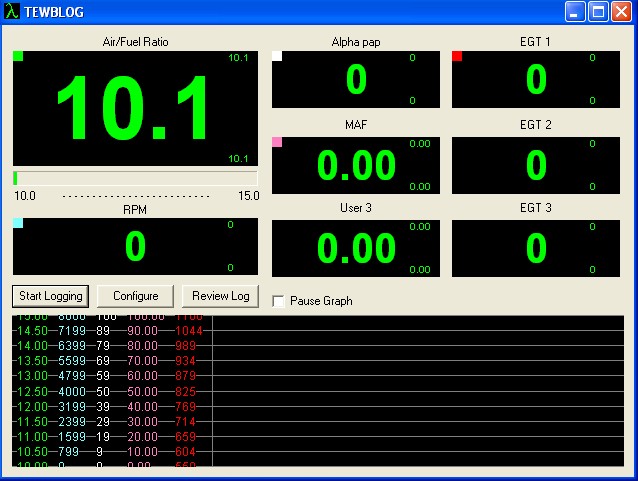
Task: Select the RPM gauge display
Action: 135,246
